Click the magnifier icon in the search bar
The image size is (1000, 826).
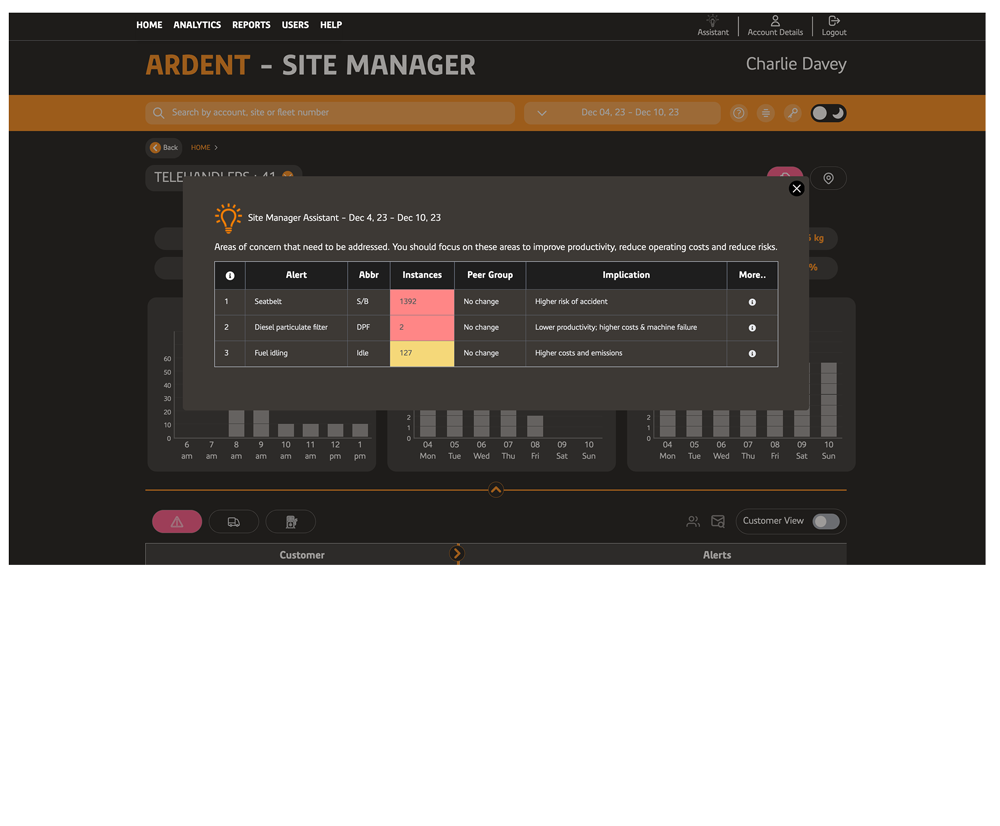[159, 113]
